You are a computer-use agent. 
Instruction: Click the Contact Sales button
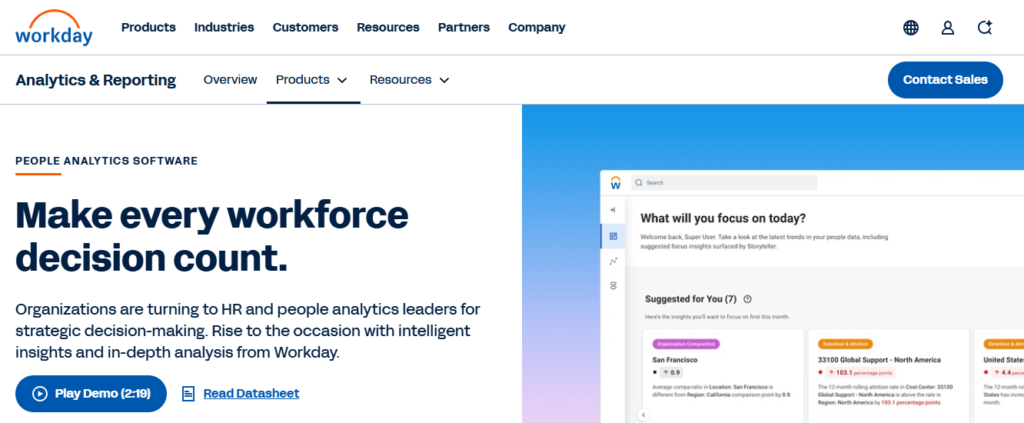(945, 80)
